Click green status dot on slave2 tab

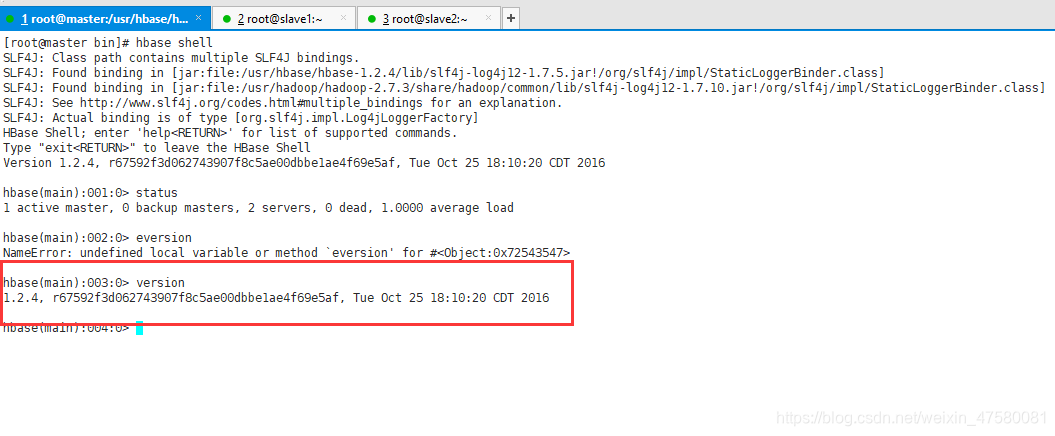point(371,19)
